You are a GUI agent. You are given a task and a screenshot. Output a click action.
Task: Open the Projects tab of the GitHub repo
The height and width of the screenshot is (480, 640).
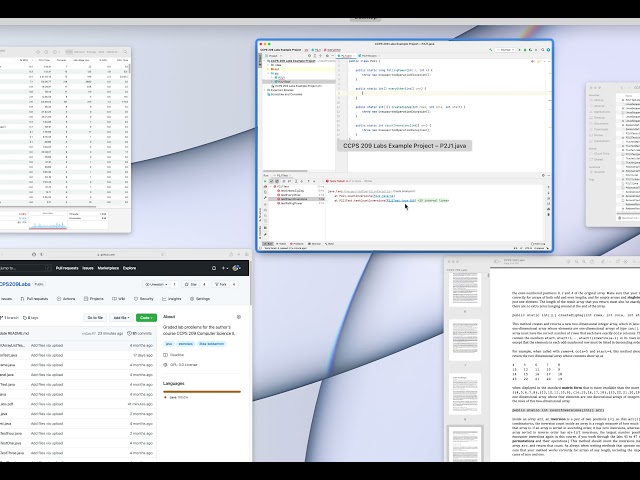point(93,299)
